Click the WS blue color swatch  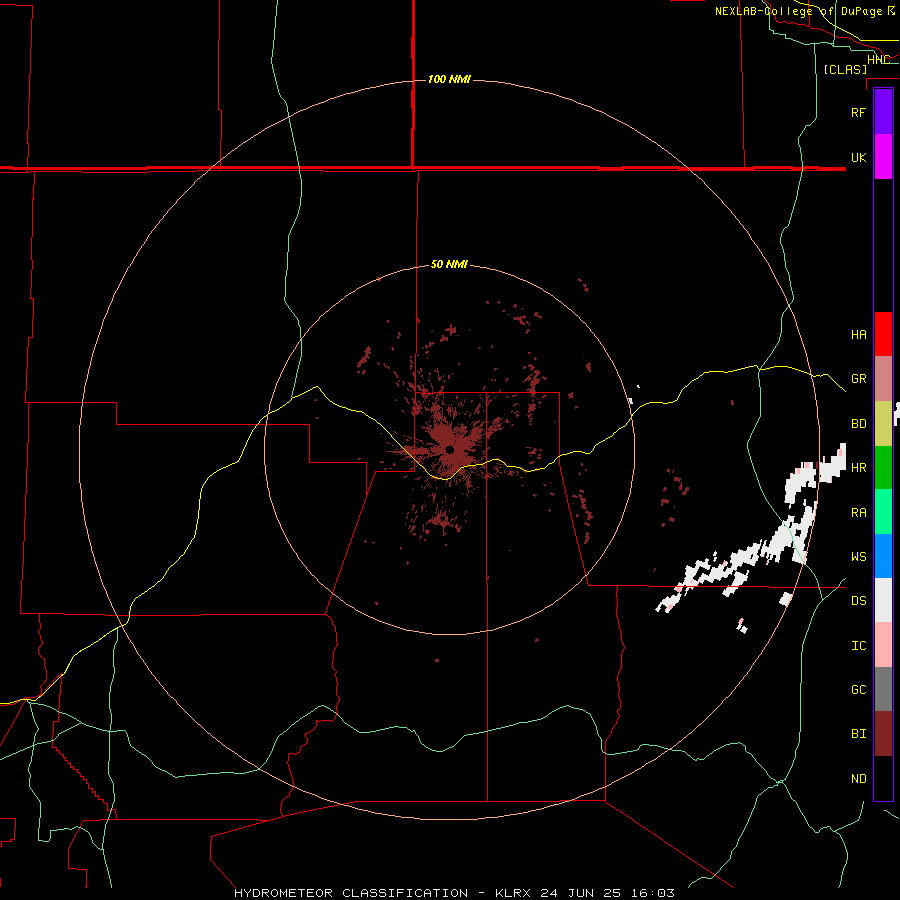pos(883,556)
